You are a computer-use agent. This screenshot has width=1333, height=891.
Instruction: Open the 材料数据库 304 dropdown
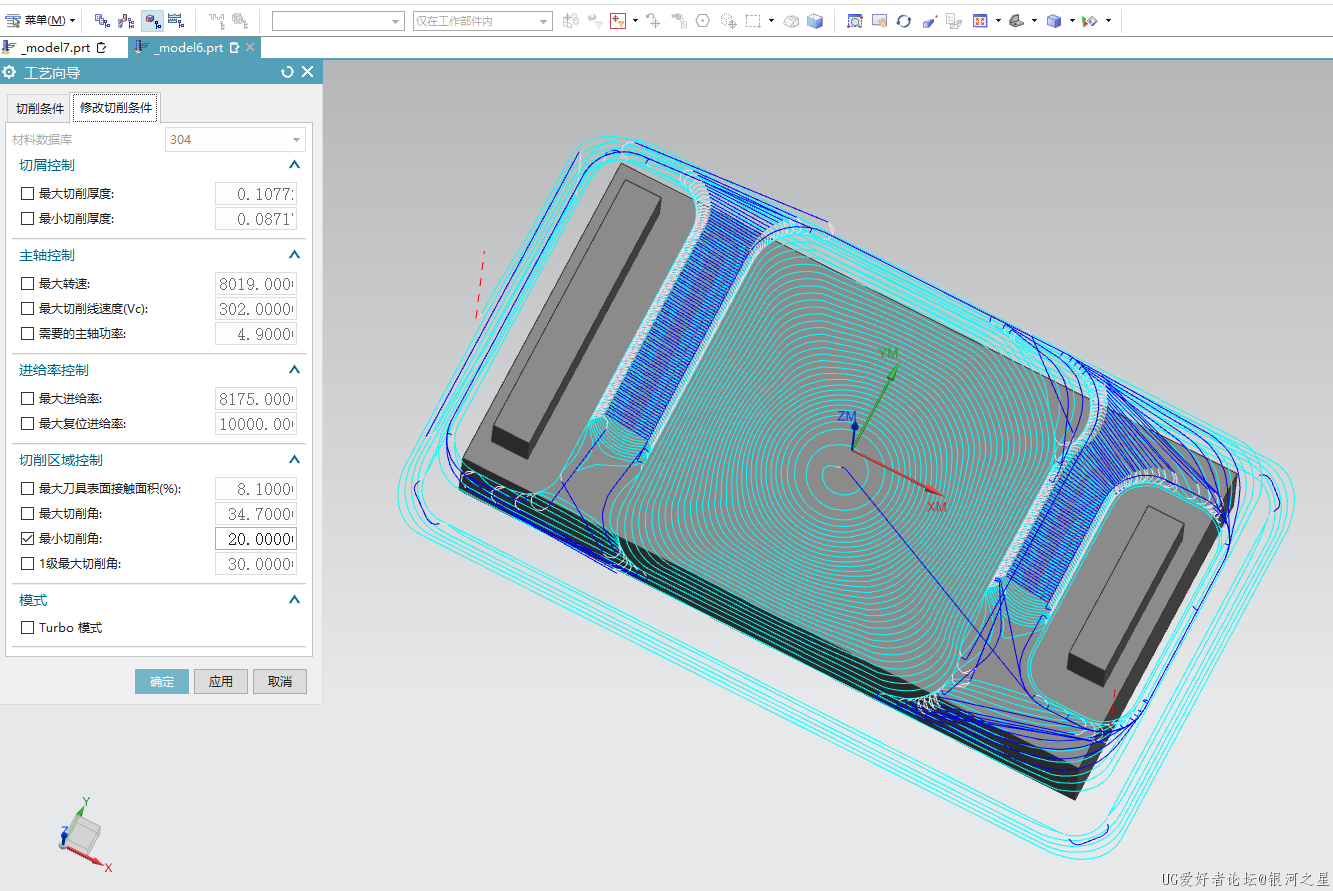point(235,140)
